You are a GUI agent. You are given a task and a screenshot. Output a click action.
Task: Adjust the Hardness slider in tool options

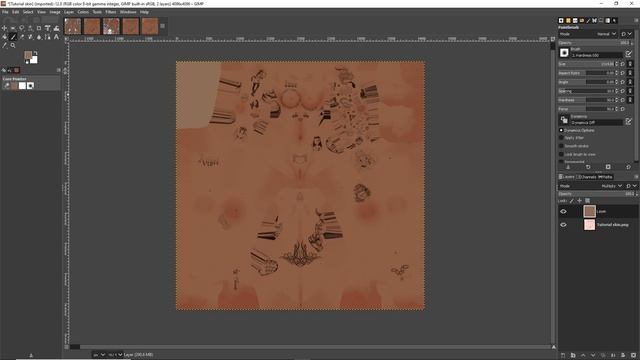pyautogui.click(x=589, y=100)
